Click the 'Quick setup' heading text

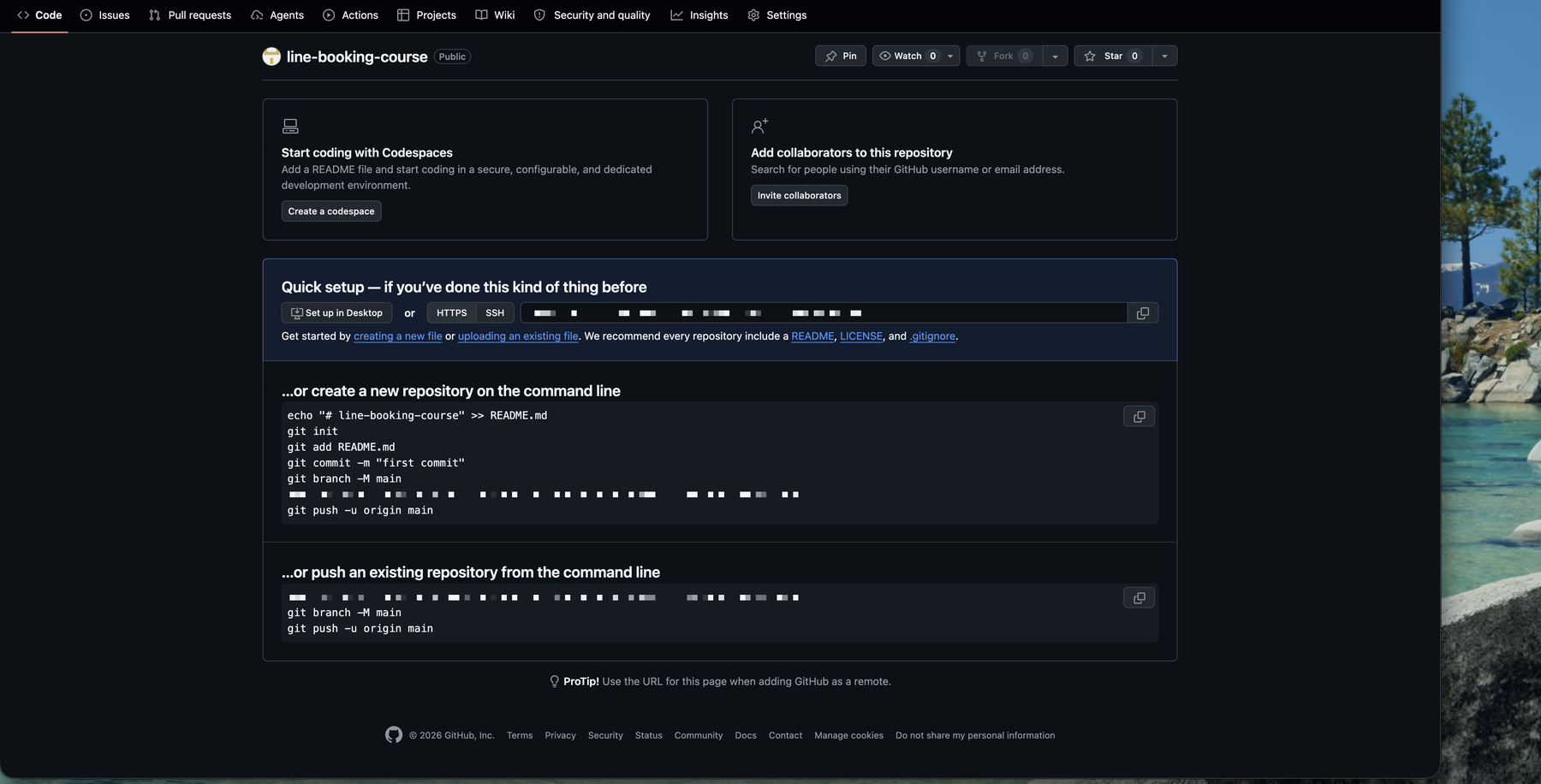464,288
